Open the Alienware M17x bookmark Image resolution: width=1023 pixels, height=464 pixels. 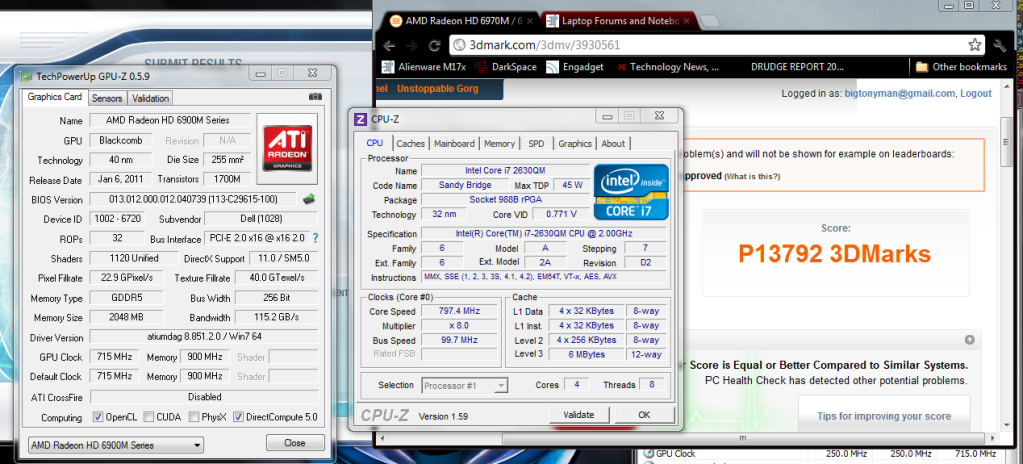(425, 67)
